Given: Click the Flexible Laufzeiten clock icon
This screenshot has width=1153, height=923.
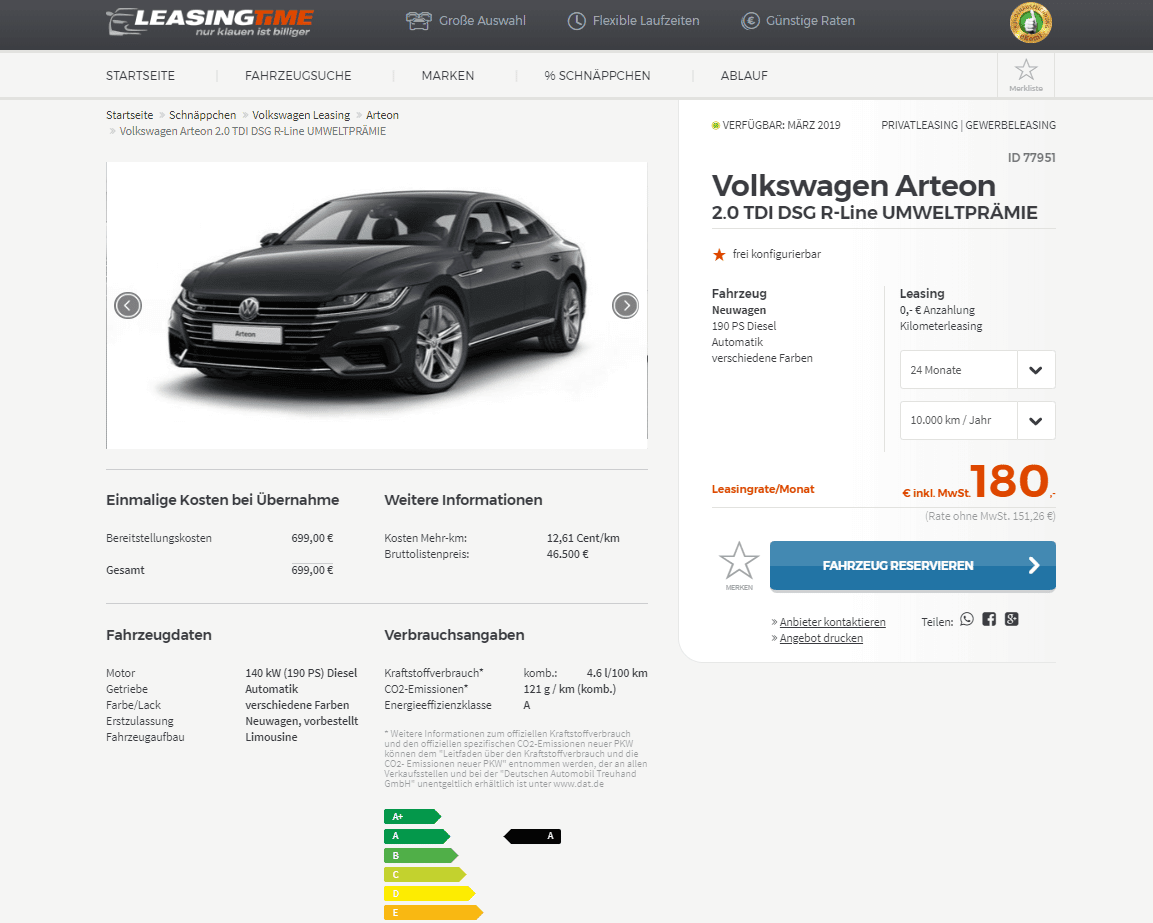Looking at the screenshot, I should (x=576, y=21).
